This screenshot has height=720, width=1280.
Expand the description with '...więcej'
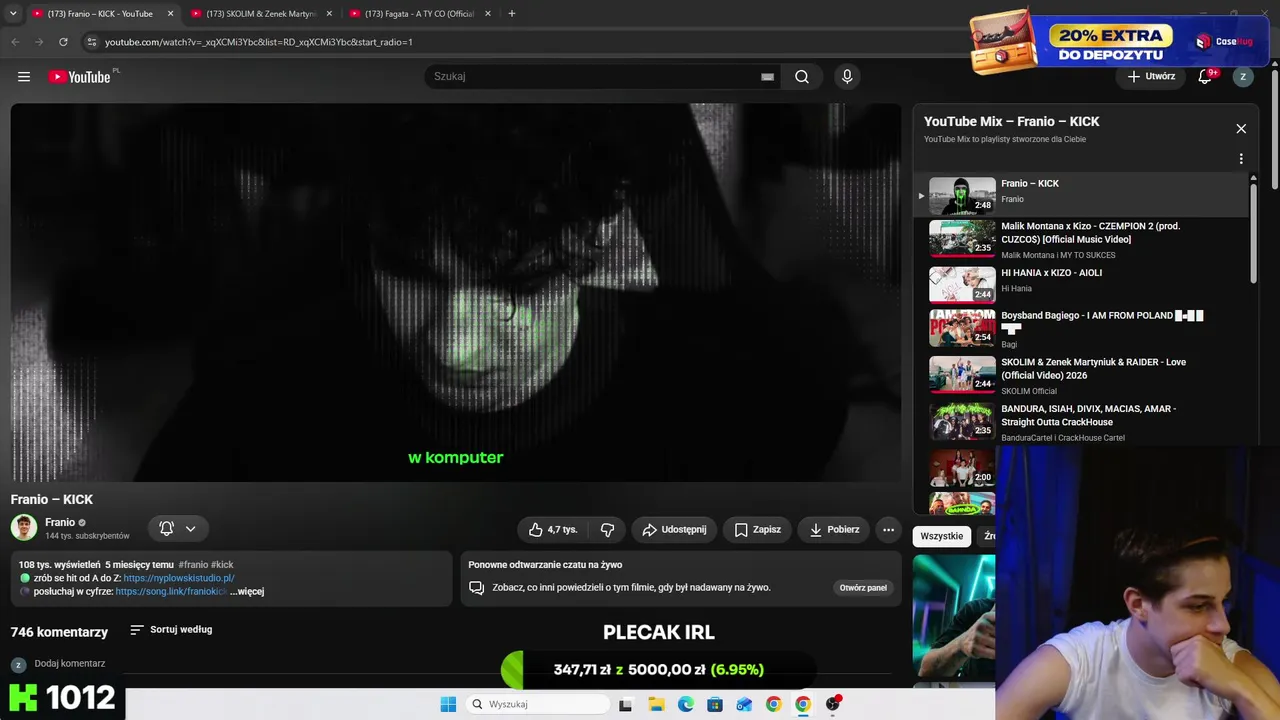(x=247, y=592)
